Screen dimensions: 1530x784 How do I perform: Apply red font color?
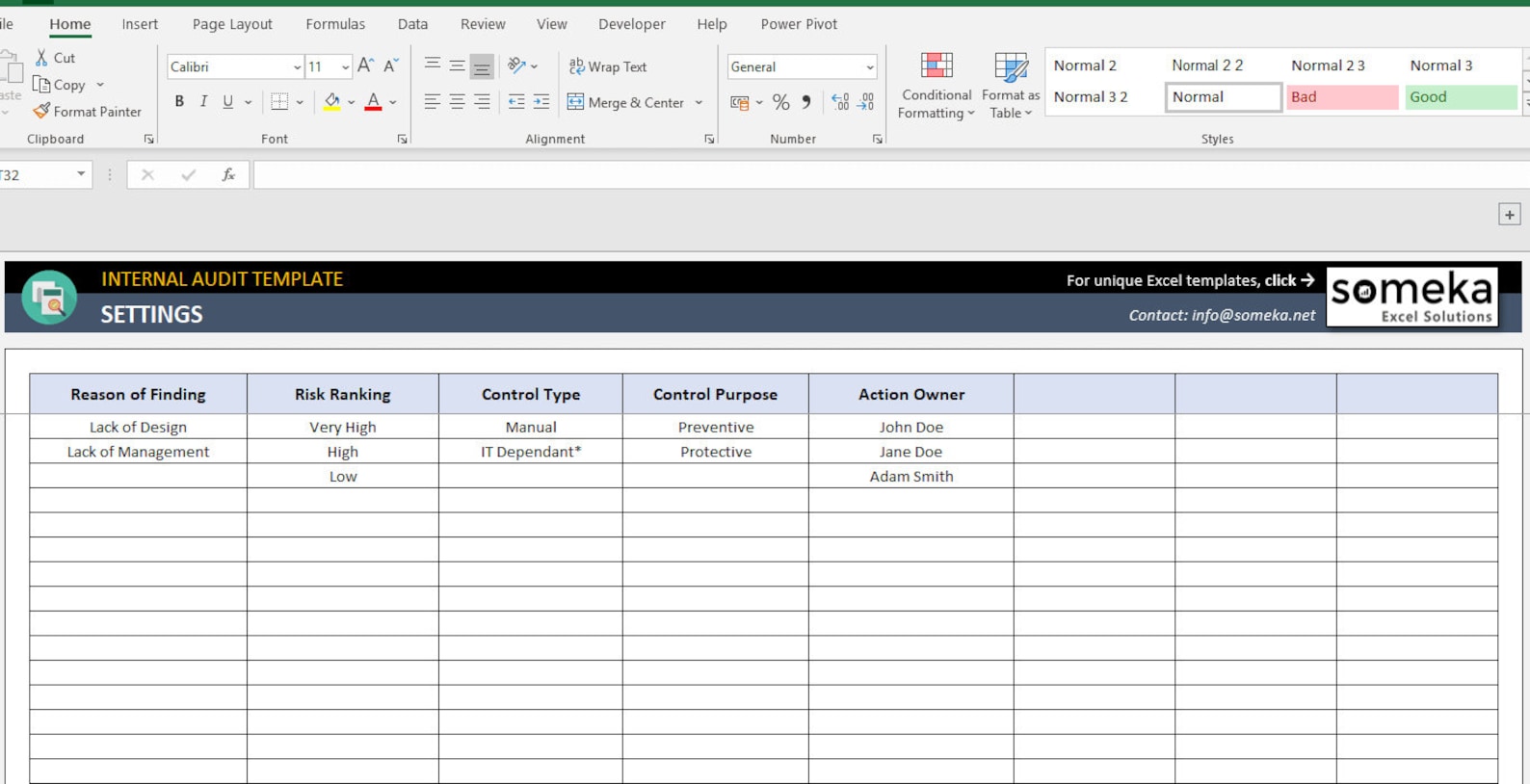tap(373, 101)
